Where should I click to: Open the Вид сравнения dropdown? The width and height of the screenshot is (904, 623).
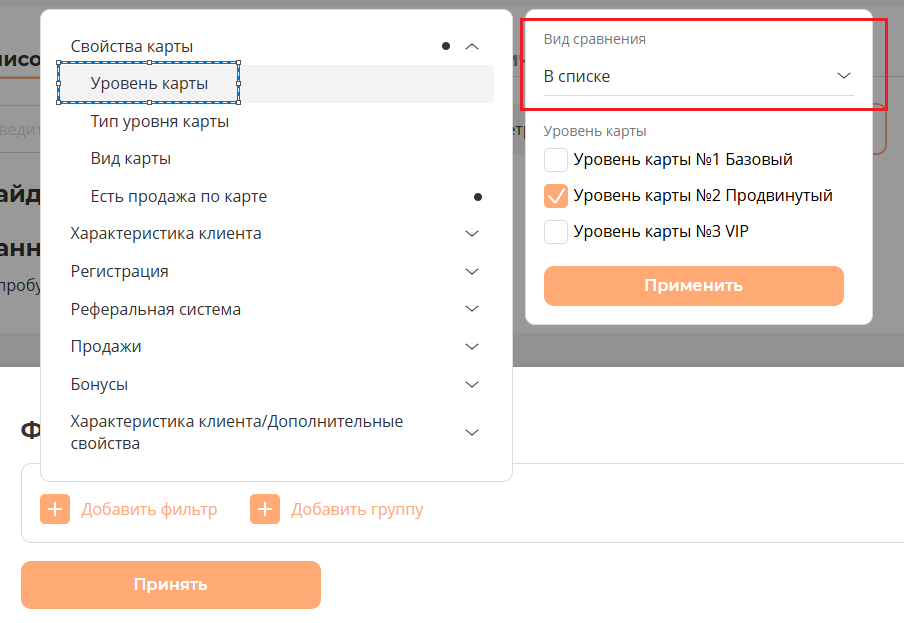[698, 76]
